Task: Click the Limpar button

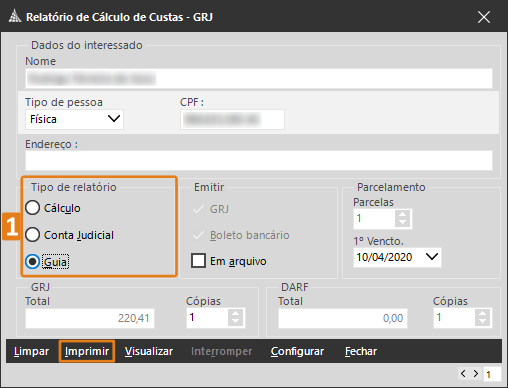Action: point(31,351)
